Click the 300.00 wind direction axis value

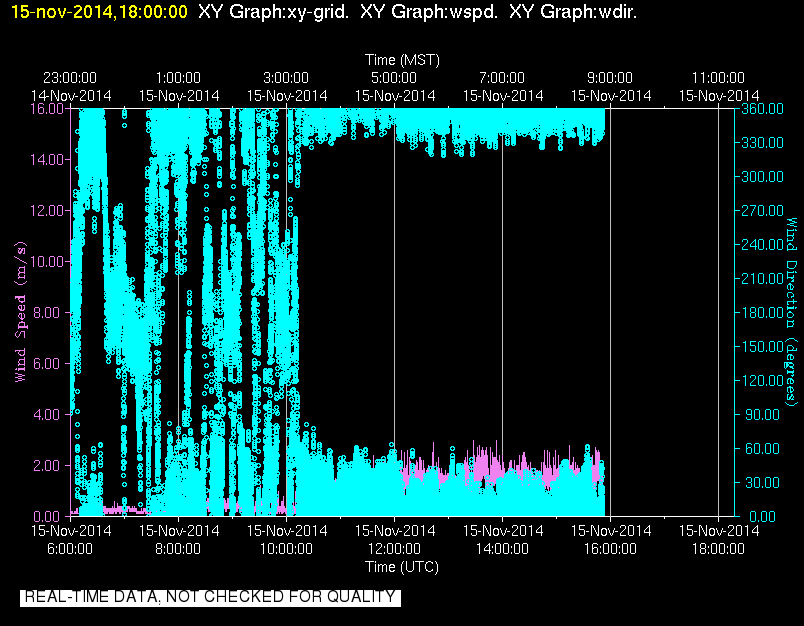click(x=762, y=177)
